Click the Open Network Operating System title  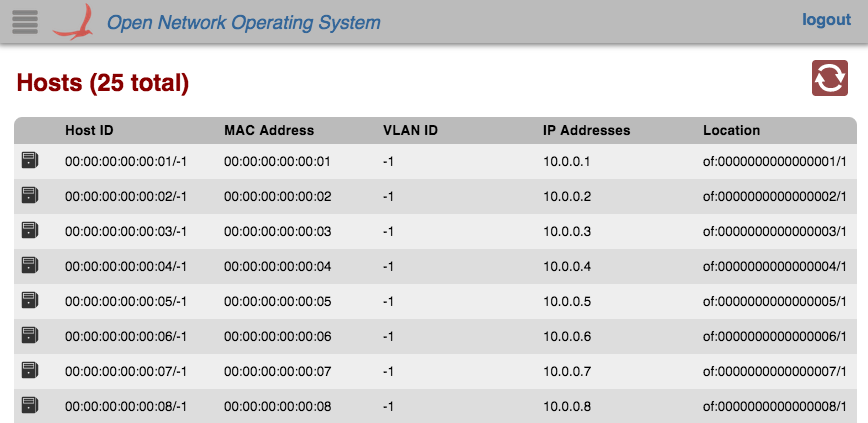pyautogui.click(x=243, y=22)
